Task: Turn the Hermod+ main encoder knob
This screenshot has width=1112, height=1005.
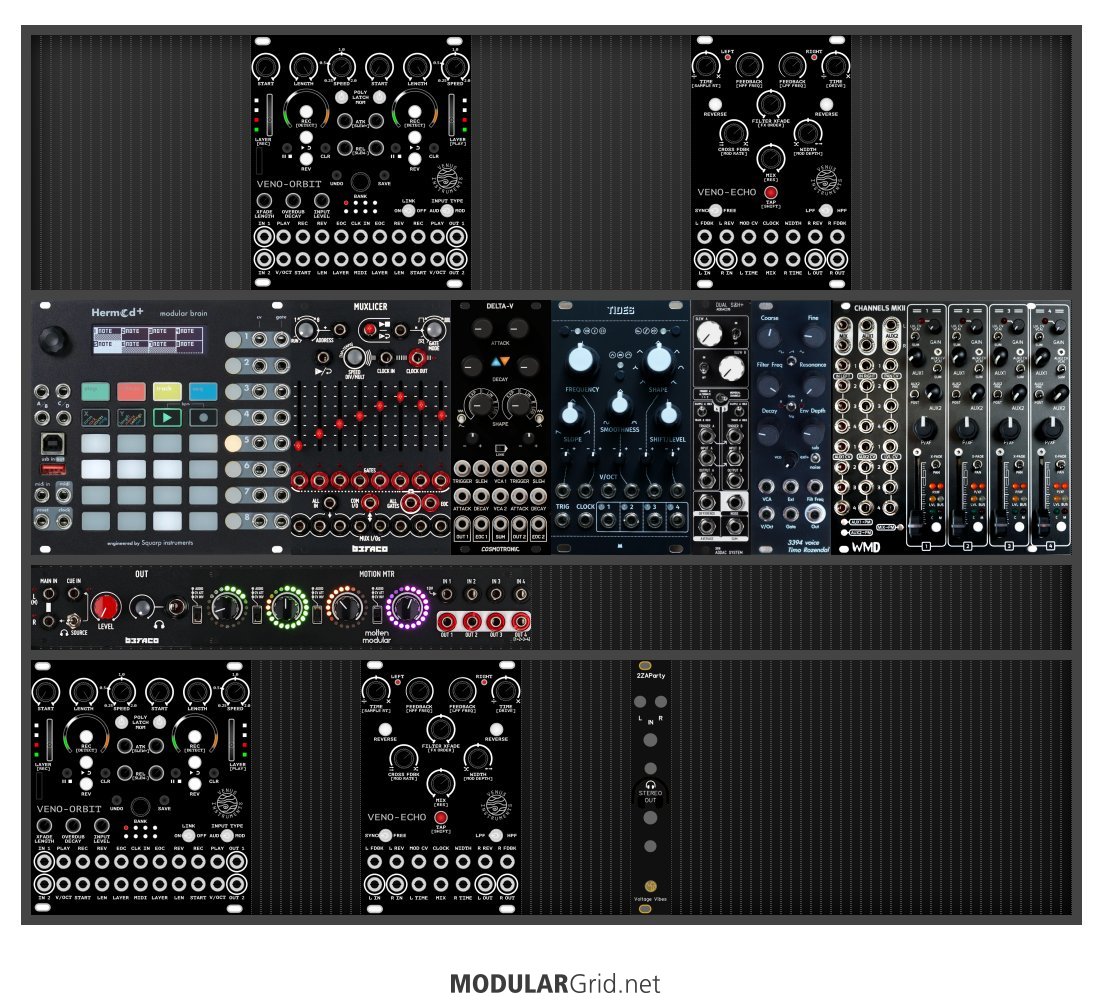Action: (54, 340)
